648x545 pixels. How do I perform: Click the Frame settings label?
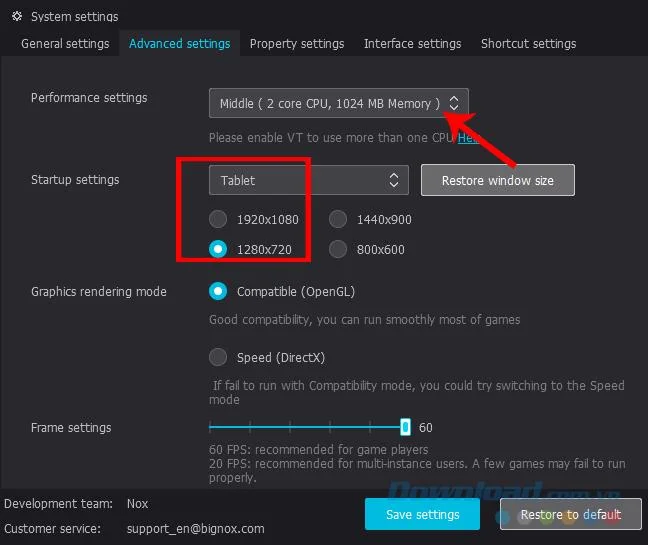point(71,427)
